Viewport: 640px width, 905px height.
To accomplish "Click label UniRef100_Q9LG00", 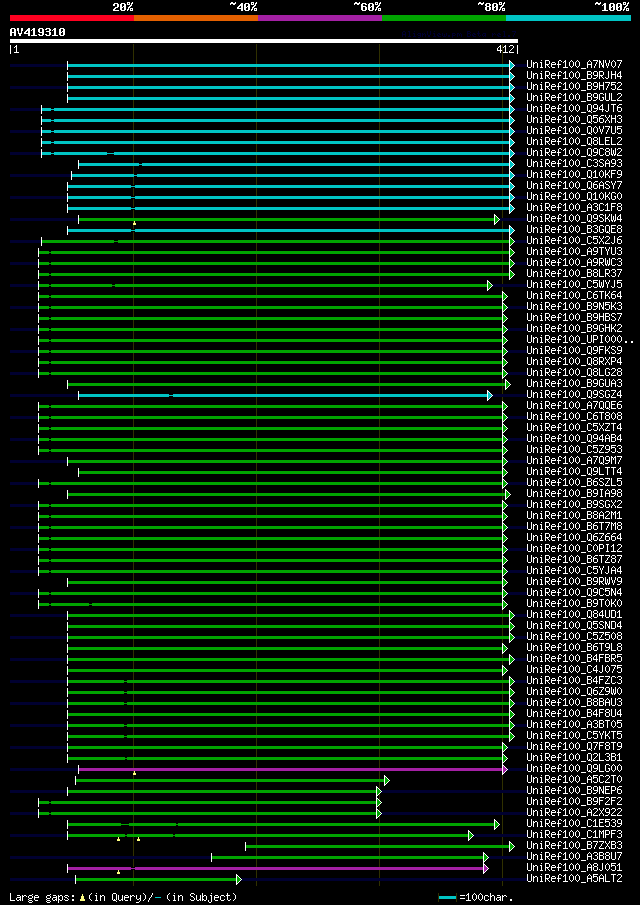I will (x=574, y=768).
